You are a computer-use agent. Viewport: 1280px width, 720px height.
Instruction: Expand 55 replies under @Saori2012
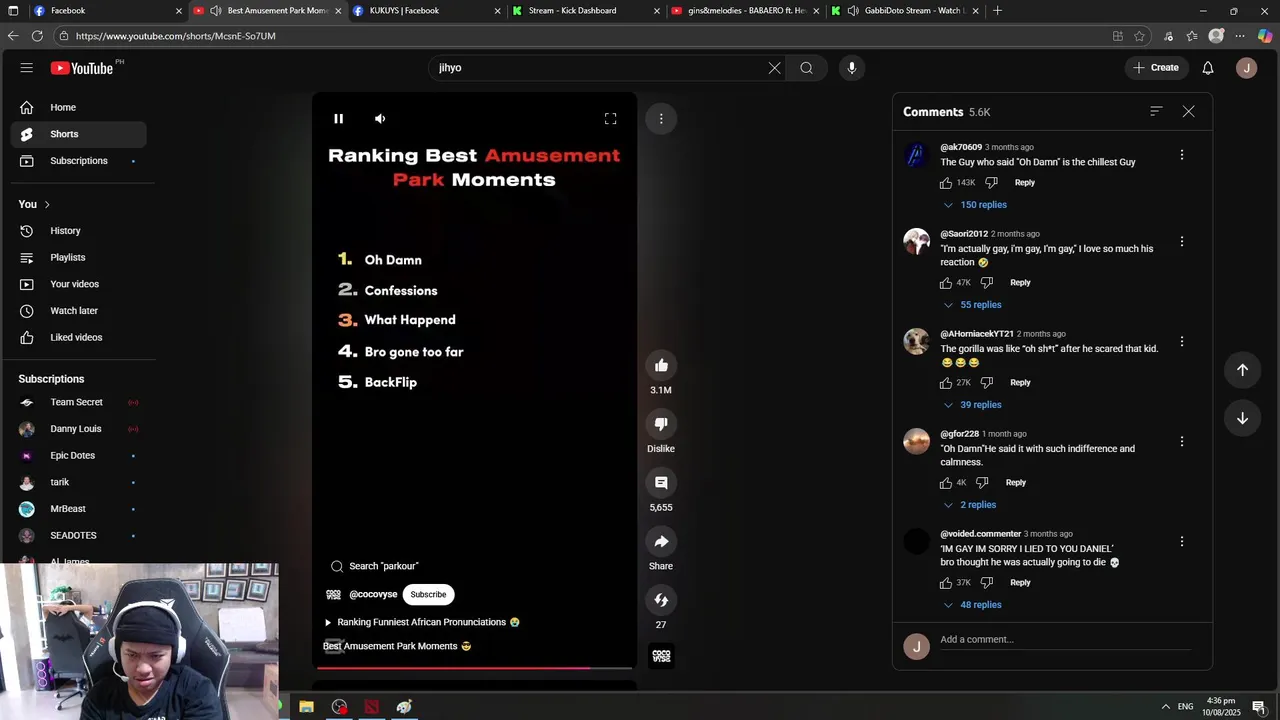pos(972,305)
